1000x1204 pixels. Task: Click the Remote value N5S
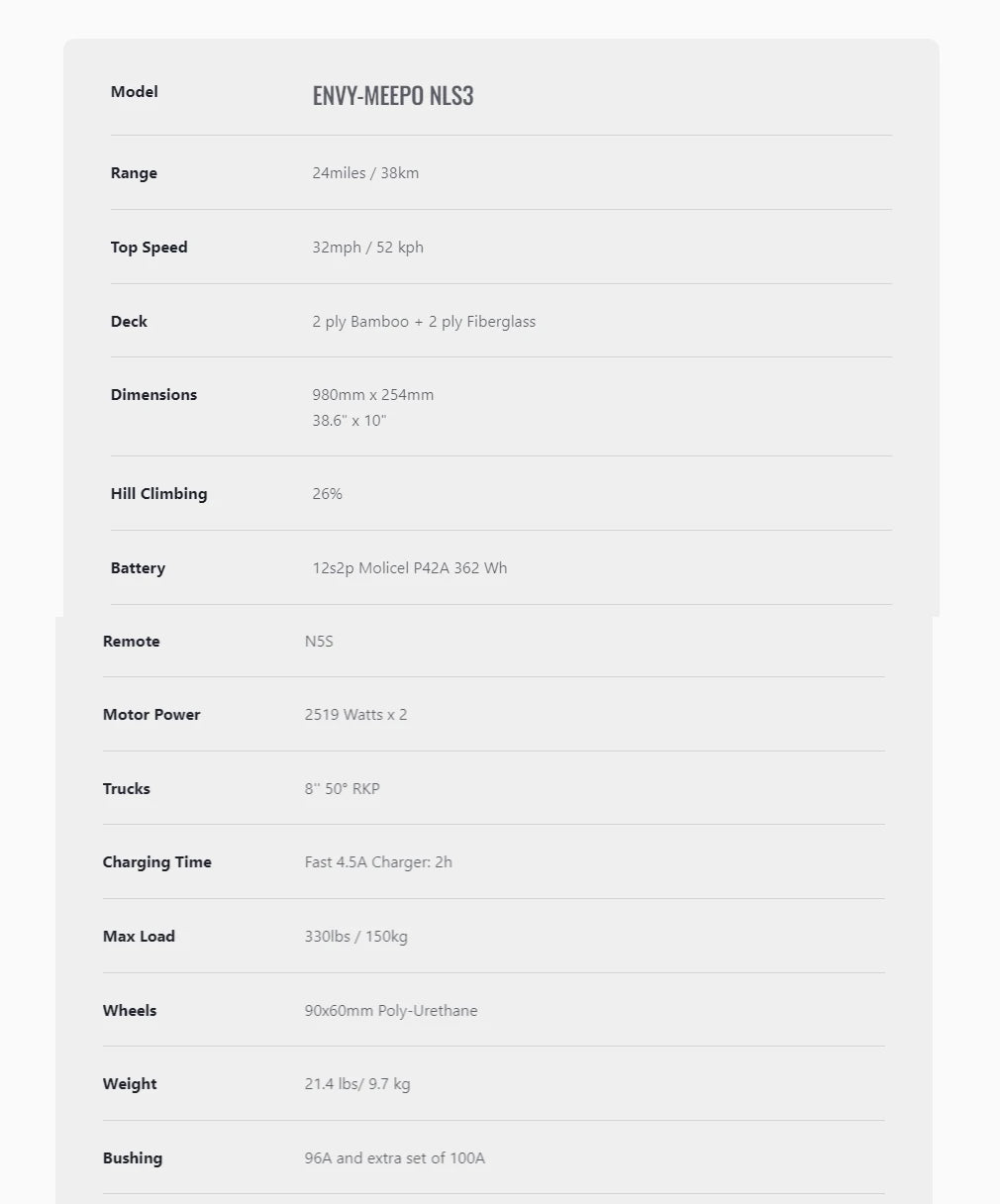319,642
